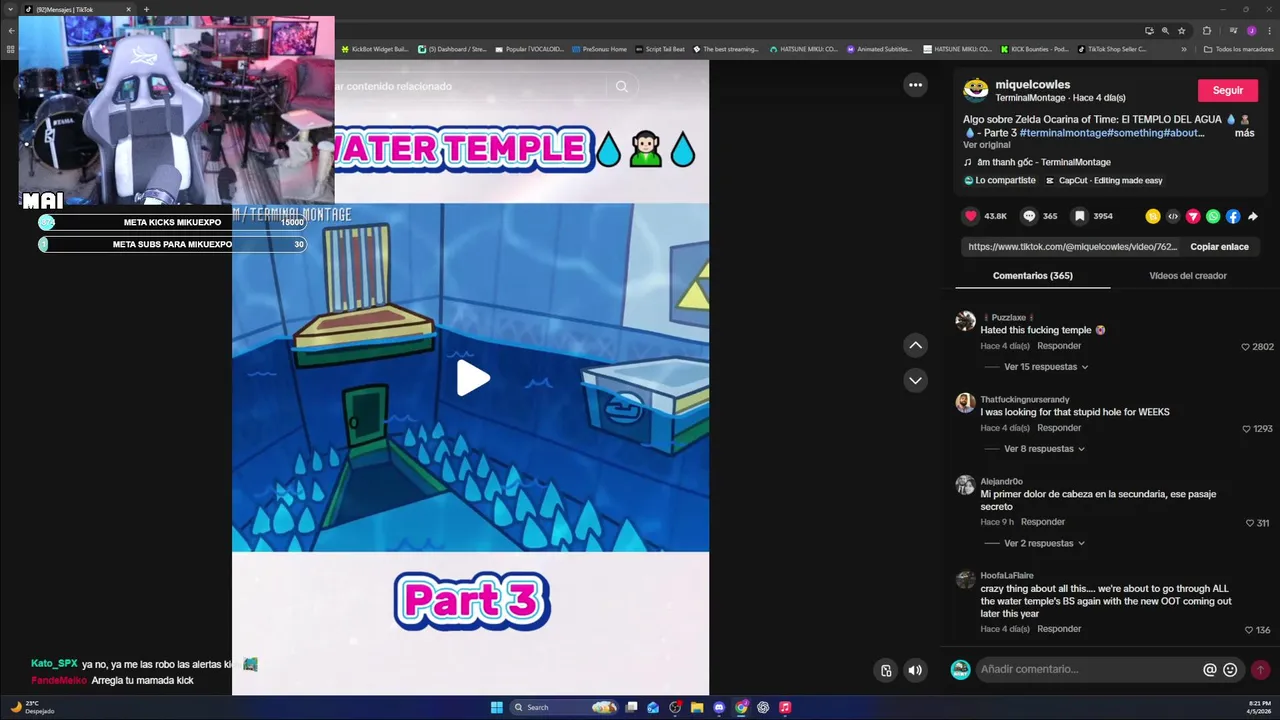Click the yellow repost icon
Image resolution: width=1280 pixels, height=720 pixels.
point(1153,216)
